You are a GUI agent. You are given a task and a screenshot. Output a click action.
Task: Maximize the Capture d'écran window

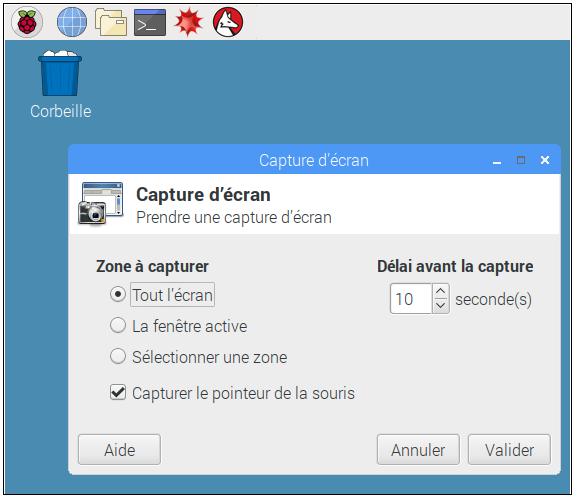coord(521,160)
